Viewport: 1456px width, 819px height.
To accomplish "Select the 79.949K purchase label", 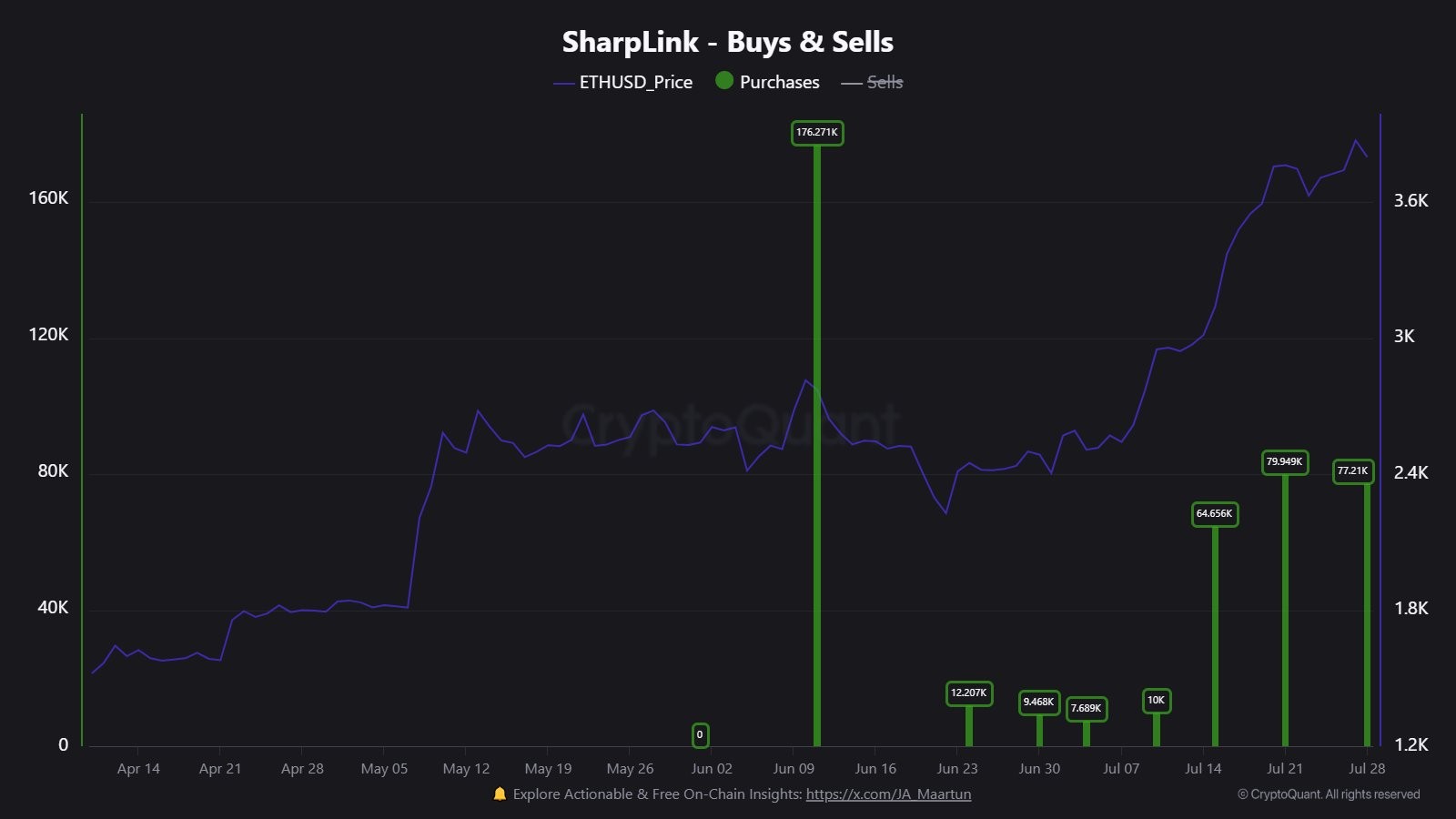I will coord(1284,462).
